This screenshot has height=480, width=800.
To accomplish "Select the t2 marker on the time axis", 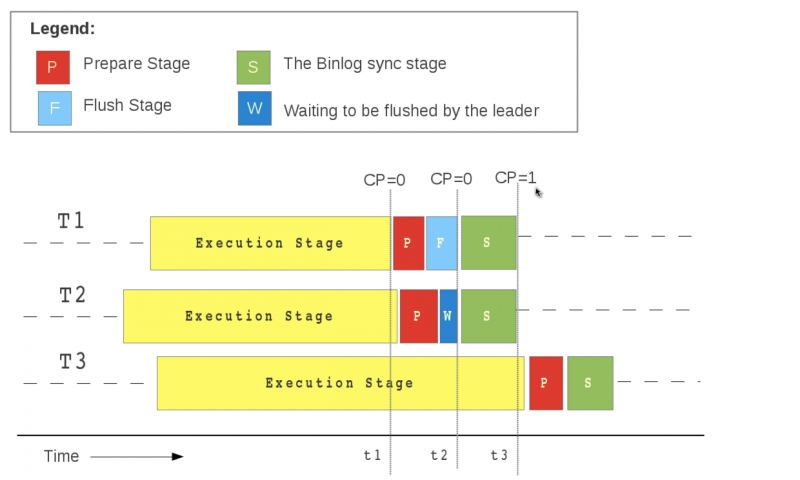I will click(439, 455).
